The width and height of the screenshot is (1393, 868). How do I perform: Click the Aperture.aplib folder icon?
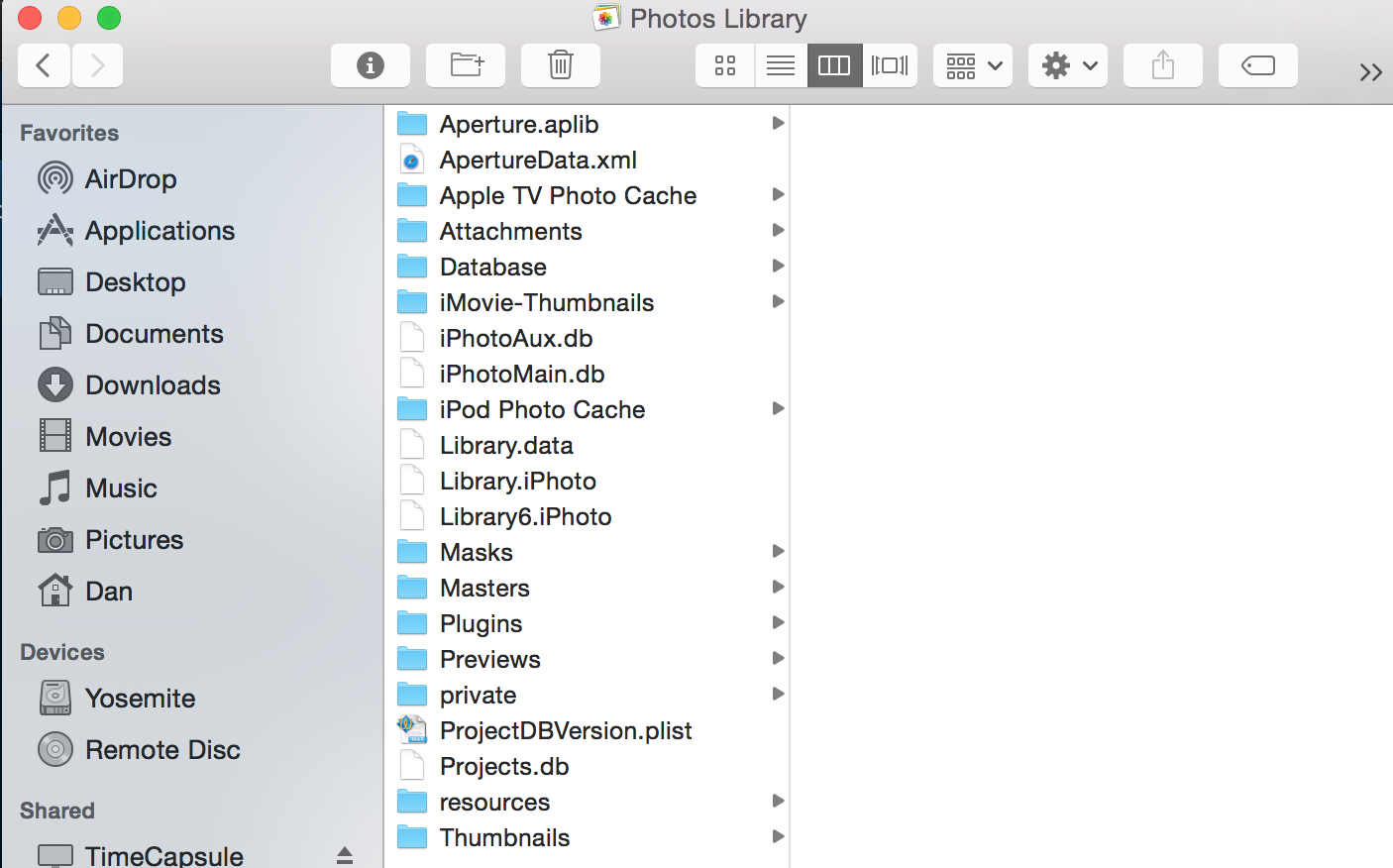coord(412,124)
